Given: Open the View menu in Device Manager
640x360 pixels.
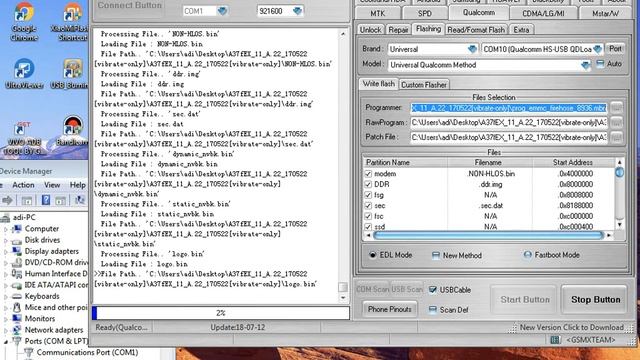Looking at the screenshot, I should point(52,185).
